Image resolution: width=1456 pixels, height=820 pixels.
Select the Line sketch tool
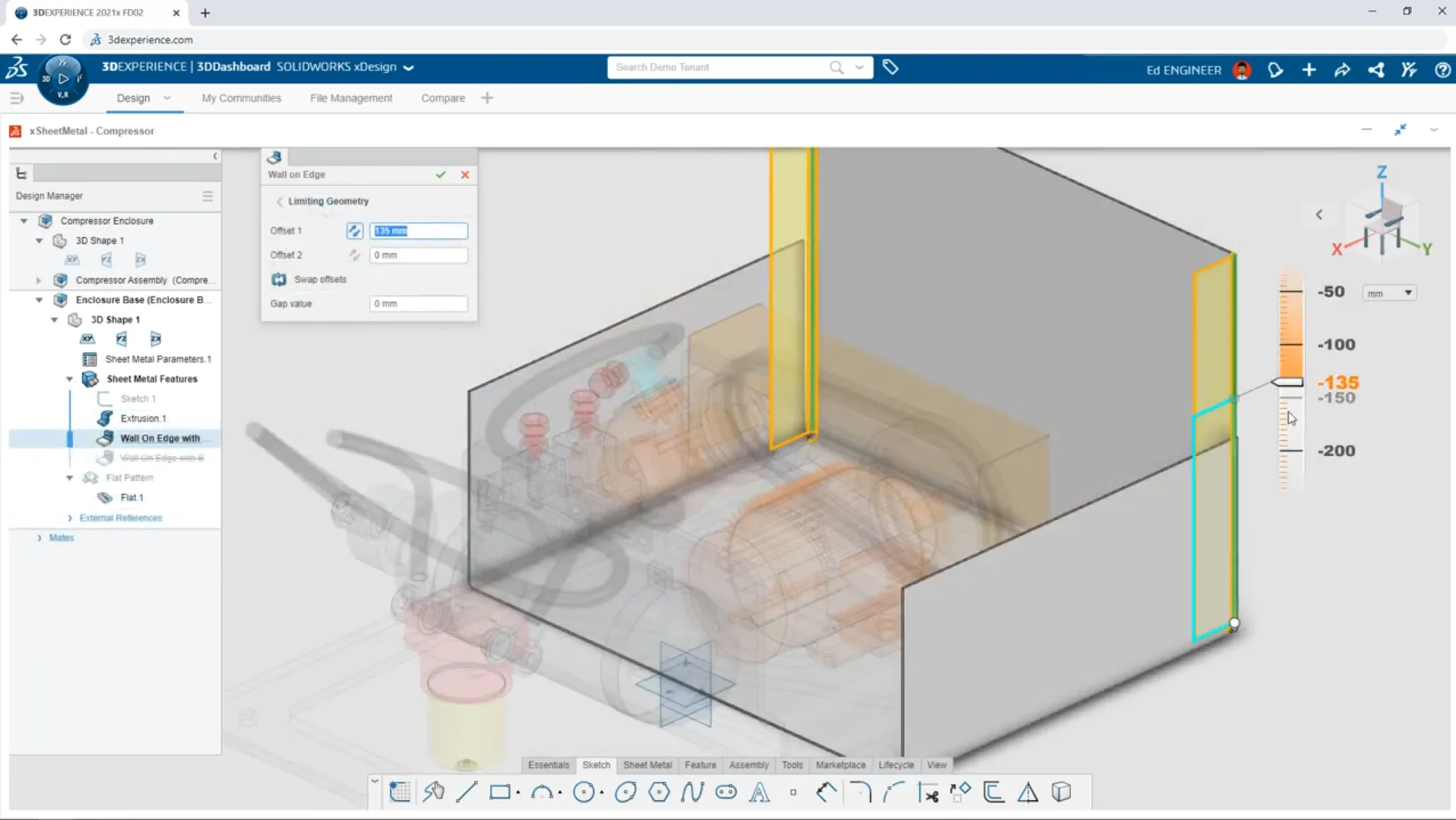(466, 792)
